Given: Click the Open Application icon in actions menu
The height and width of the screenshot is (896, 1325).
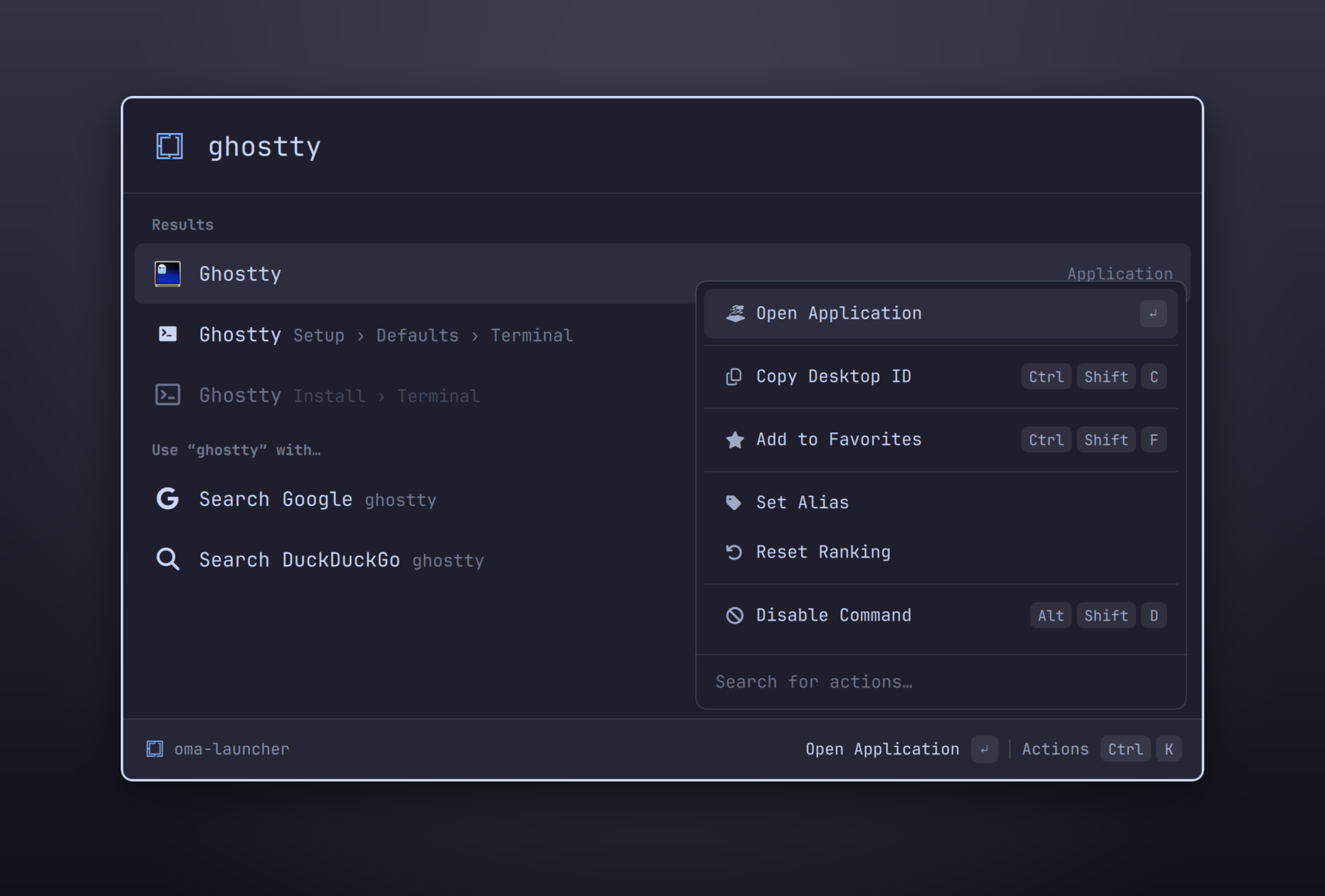Looking at the screenshot, I should 734,313.
